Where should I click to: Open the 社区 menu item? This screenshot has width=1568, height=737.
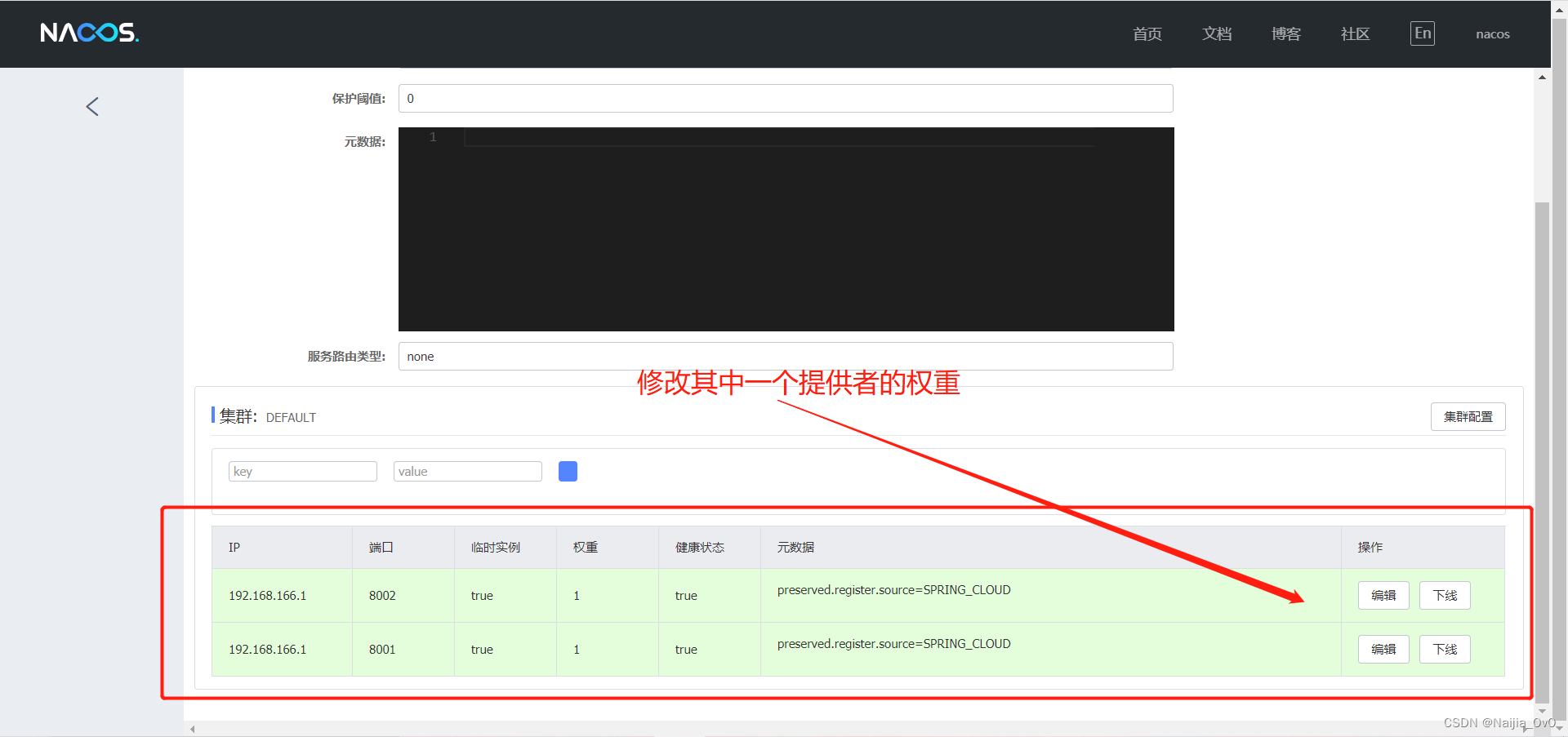click(1356, 33)
